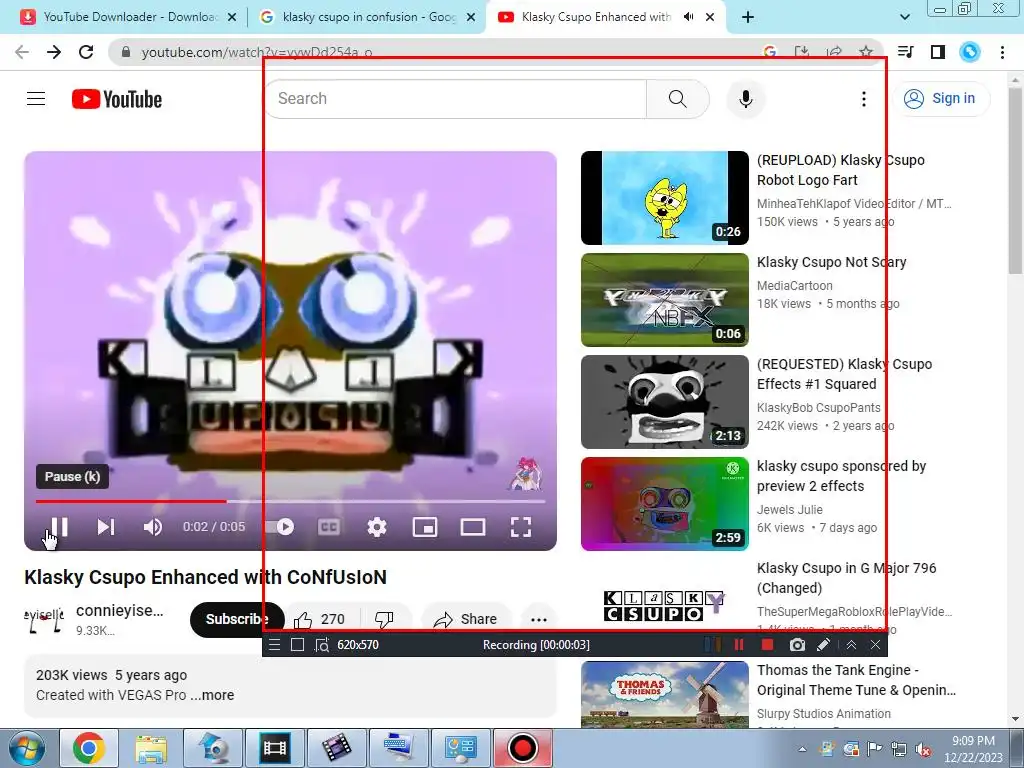Switch to the YouTube Downloader tab
1024x768 pixels.
click(x=129, y=17)
